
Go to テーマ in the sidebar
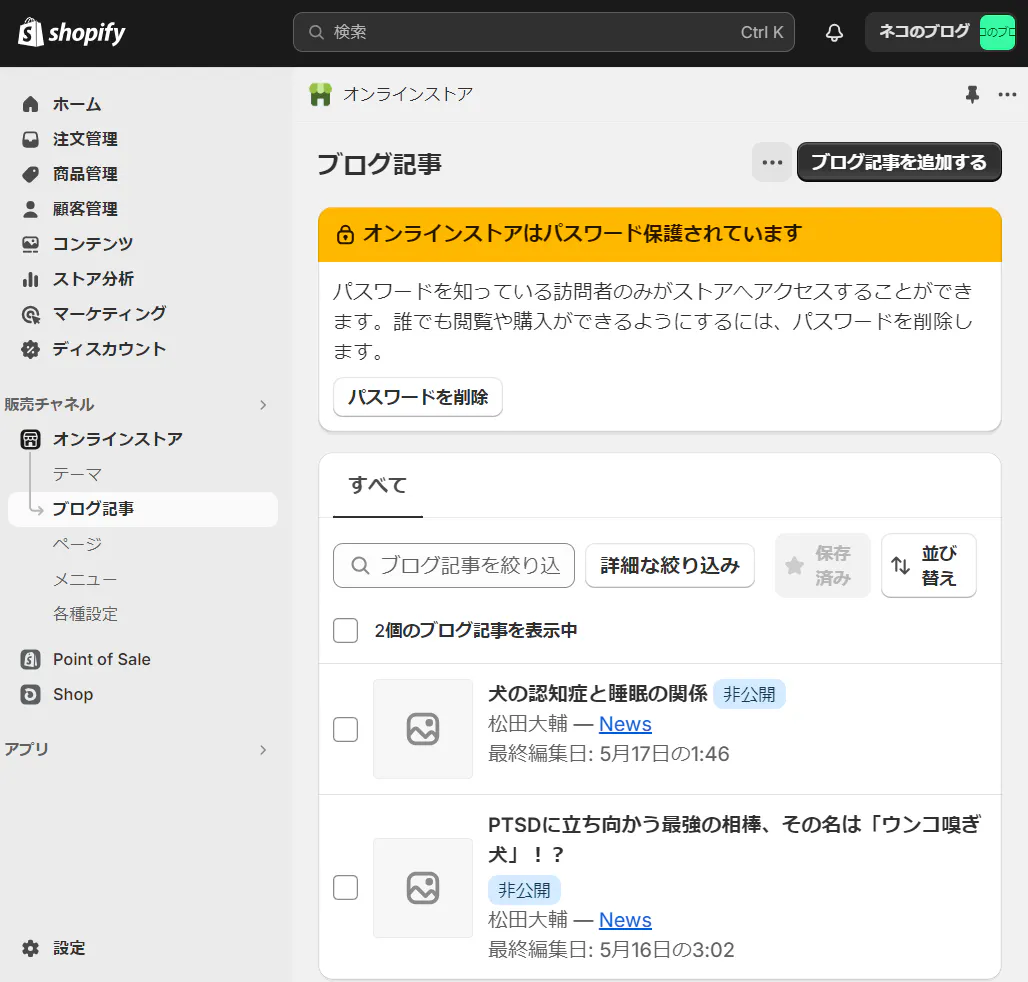coord(77,474)
